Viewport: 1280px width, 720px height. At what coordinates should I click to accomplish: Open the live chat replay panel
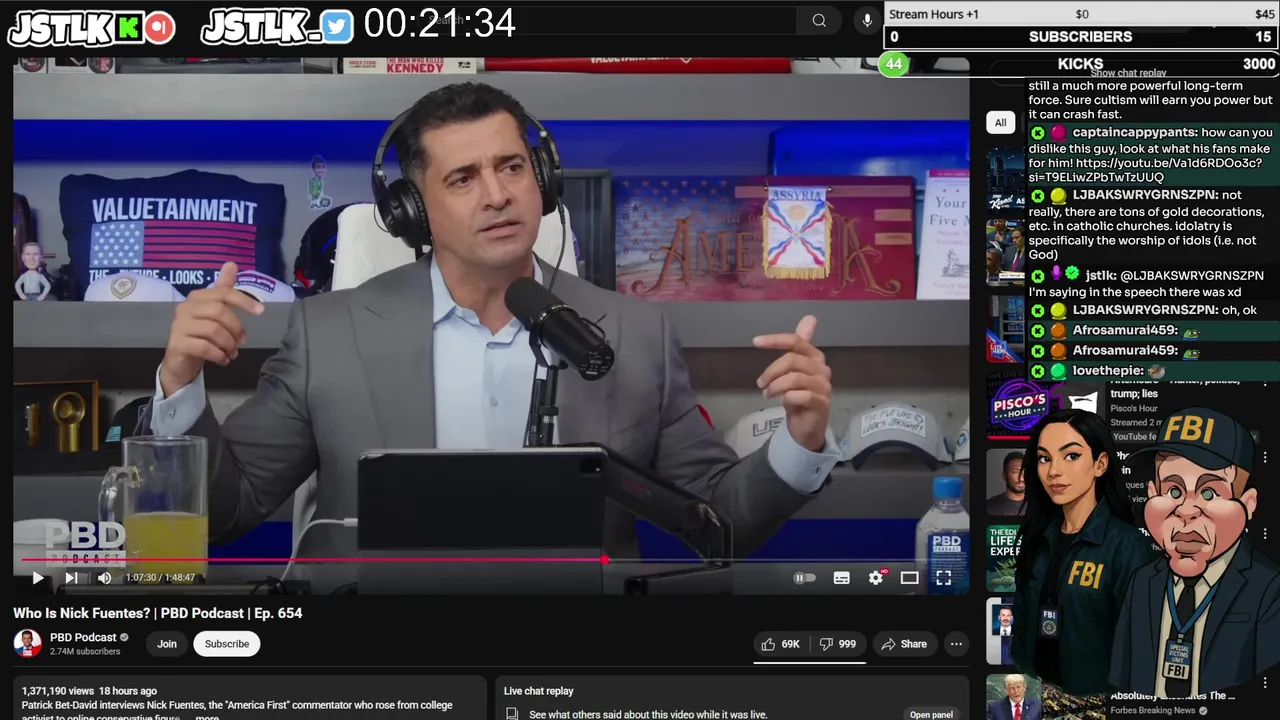point(931,715)
